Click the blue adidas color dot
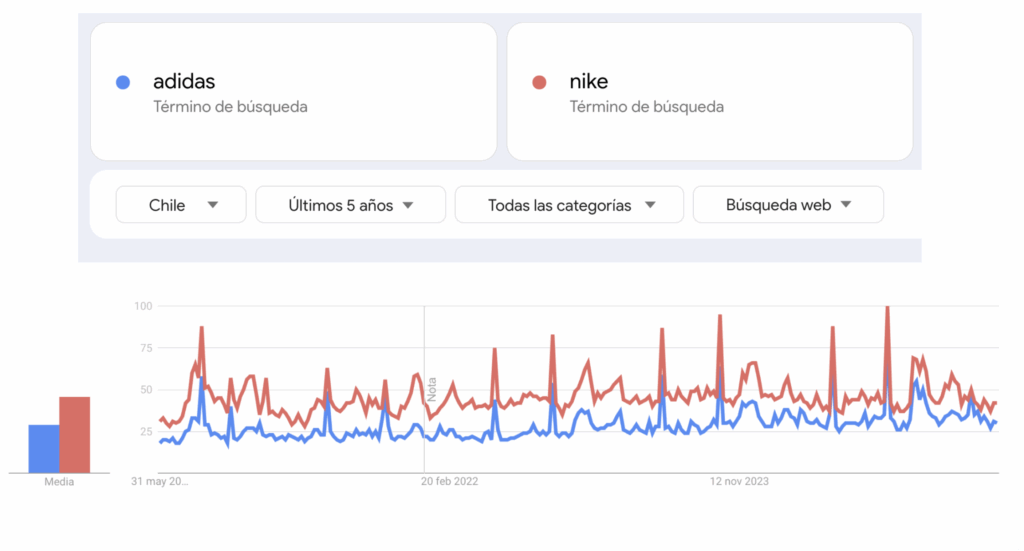The width and height of the screenshot is (1024, 551). [x=123, y=82]
